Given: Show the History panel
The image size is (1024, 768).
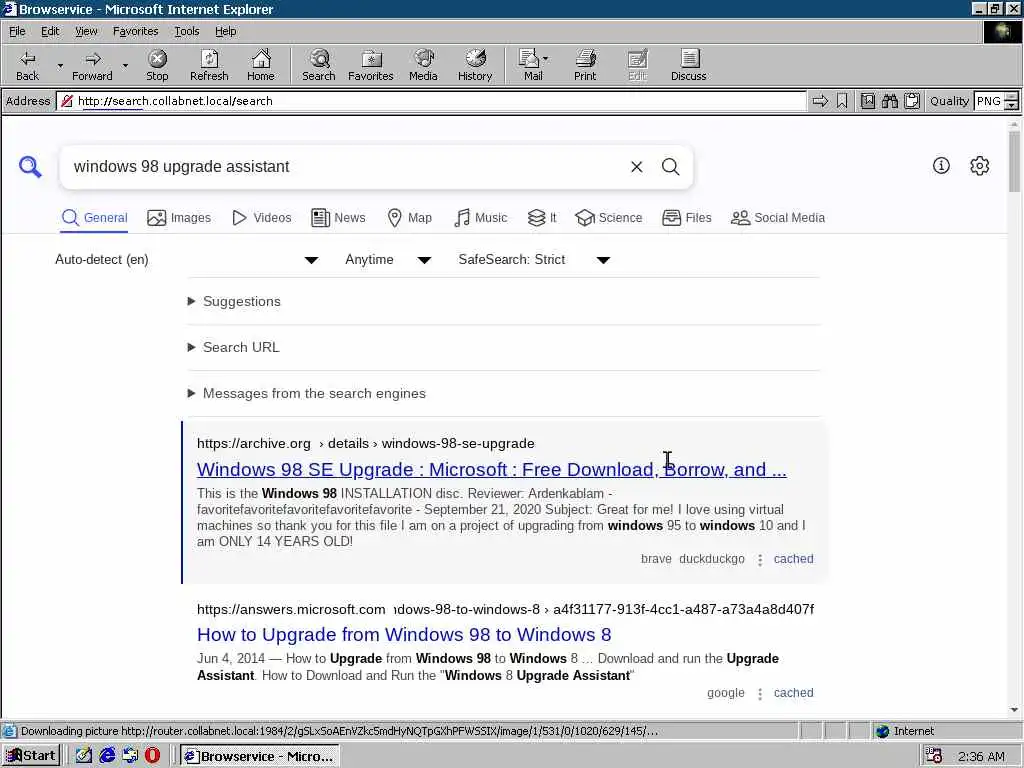Looking at the screenshot, I should [x=475, y=65].
